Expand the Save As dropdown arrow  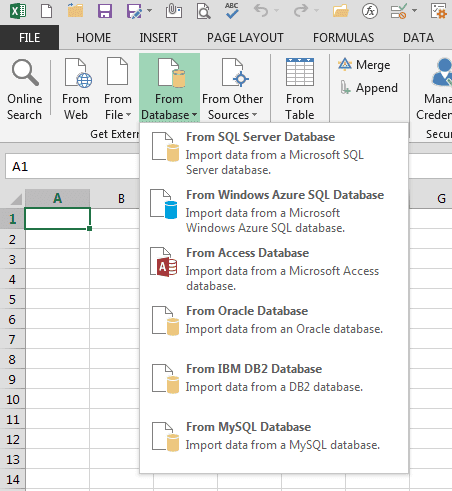tap(150, 11)
